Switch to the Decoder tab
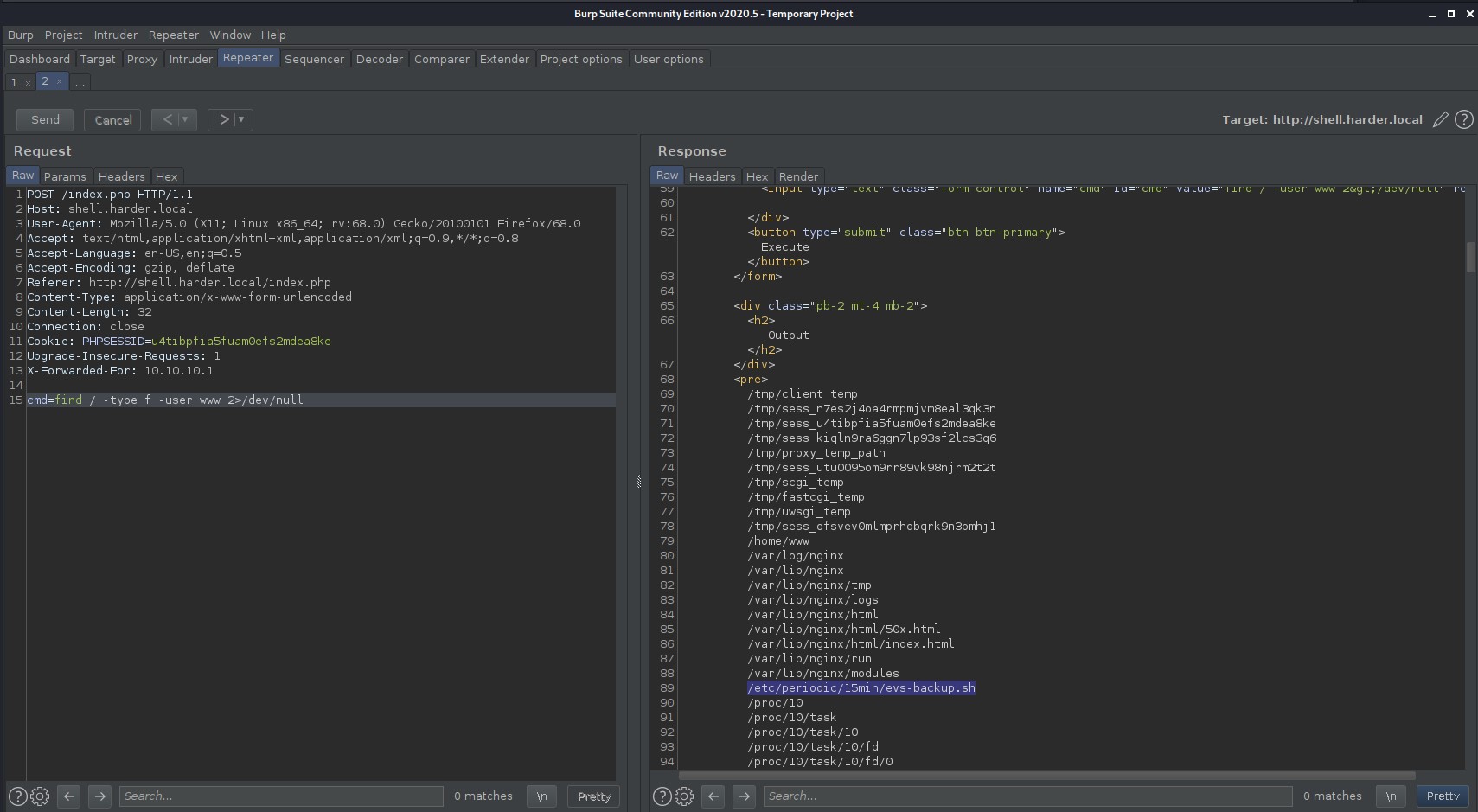Viewport: 1478px width, 812px height. pyautogui.click(x=380, y=60)
